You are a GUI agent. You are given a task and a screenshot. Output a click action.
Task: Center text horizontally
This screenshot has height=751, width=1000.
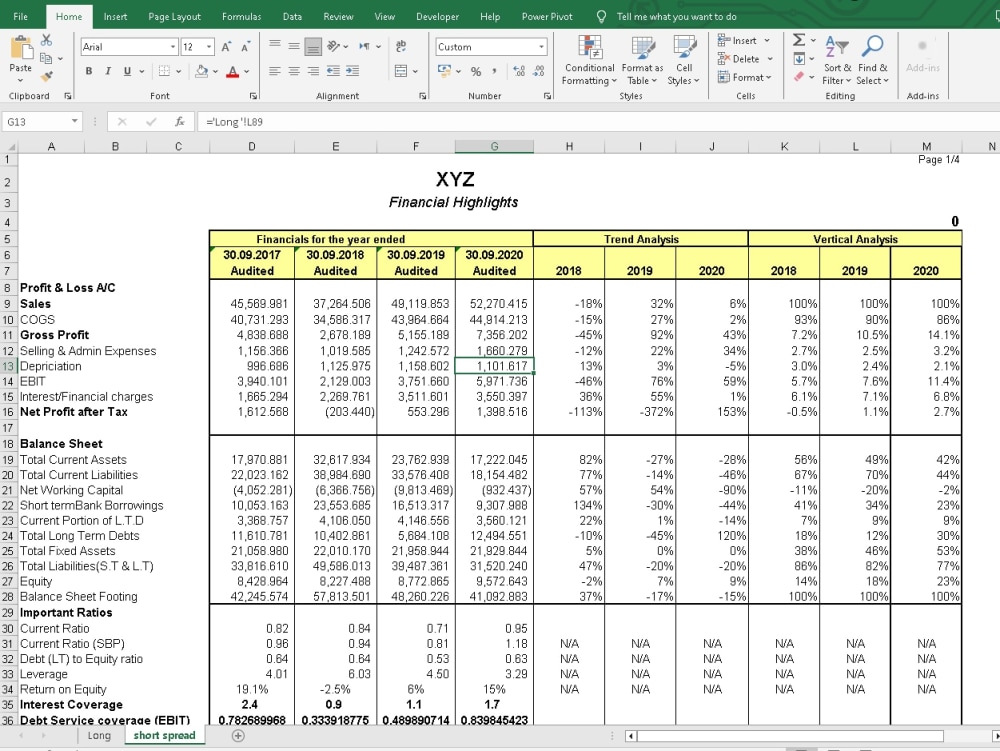294,71
